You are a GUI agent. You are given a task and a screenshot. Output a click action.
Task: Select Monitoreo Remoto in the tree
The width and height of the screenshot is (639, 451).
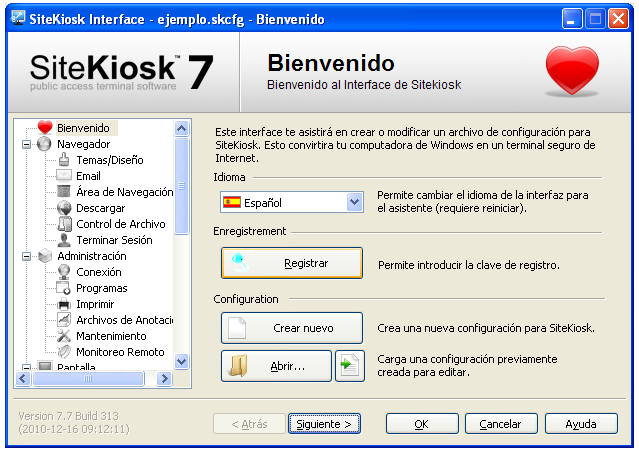click(120, 352)
